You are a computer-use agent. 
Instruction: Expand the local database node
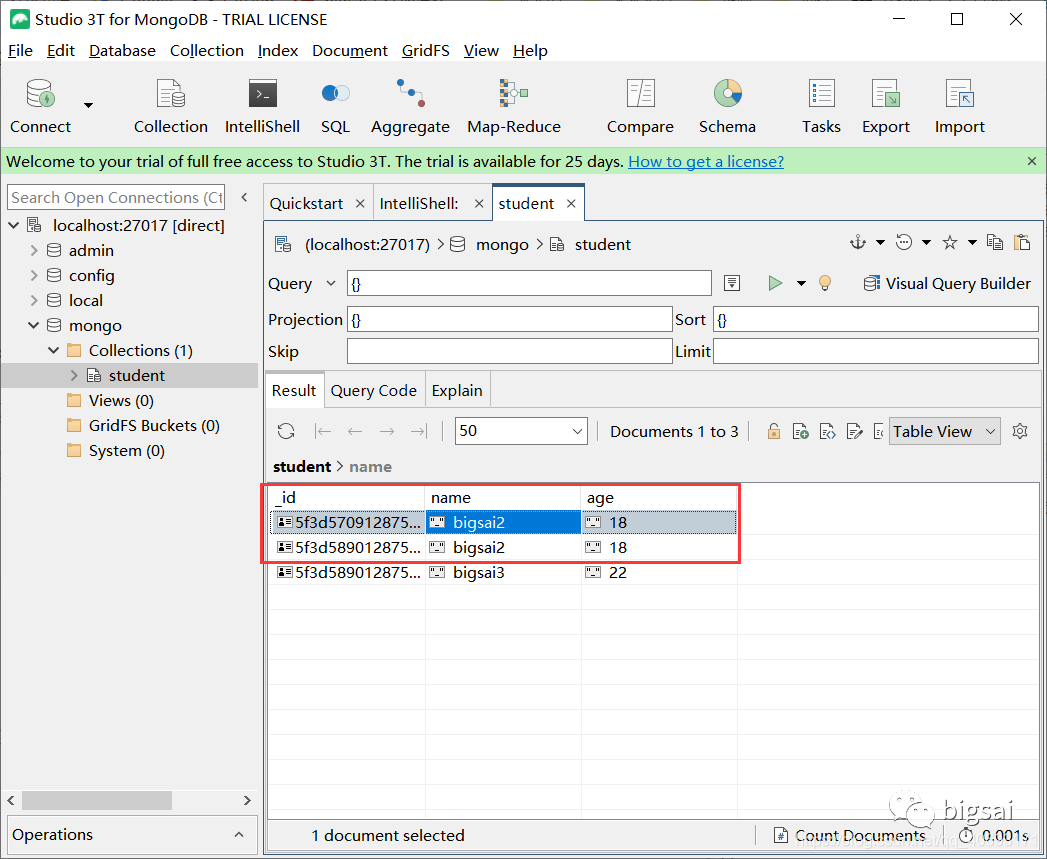click(34, 301)
